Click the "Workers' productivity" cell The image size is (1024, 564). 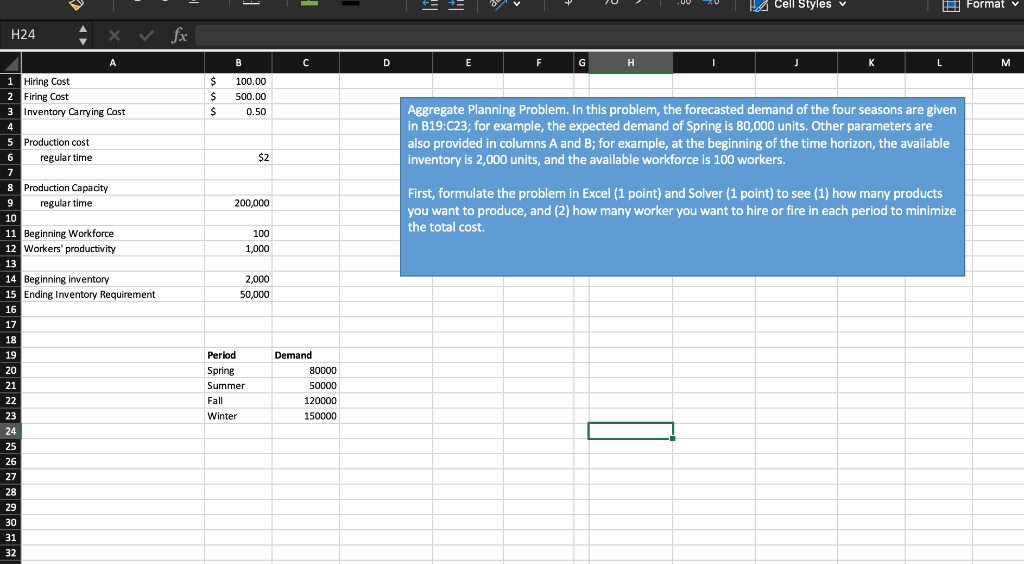point(113,249)
